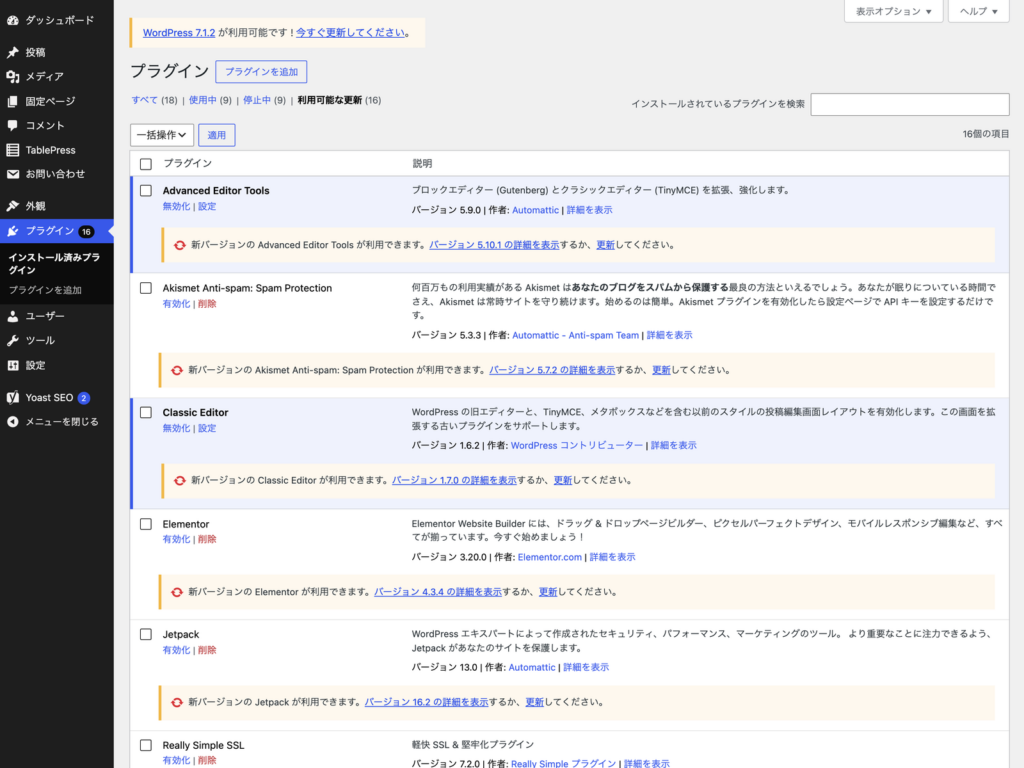Image resolution: width=1024 pixels, height=768 pixels.
Task: Check the Akismet Anti-spam checkbox
Action: tap(146, 288)
